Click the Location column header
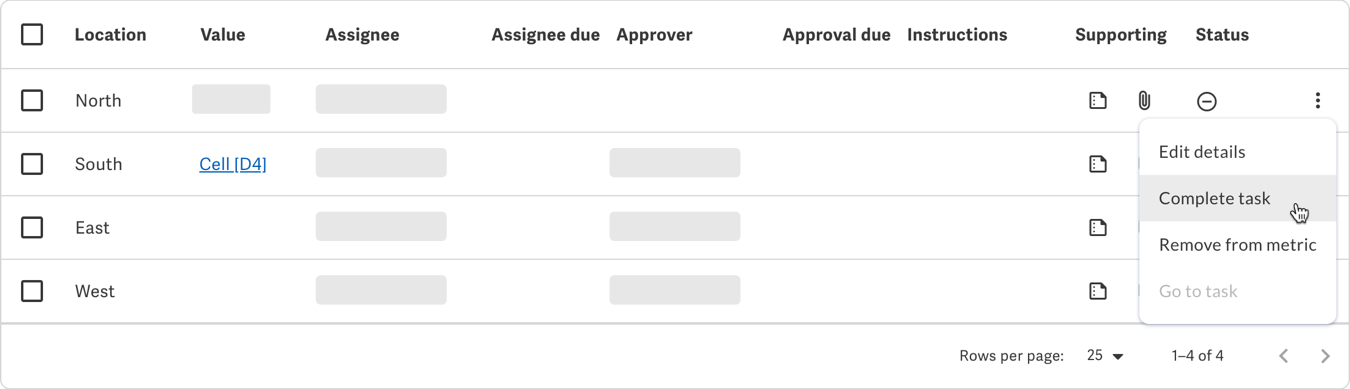Image resolution: width=1350 pixels, height=389 pixels. click(110, 34)
